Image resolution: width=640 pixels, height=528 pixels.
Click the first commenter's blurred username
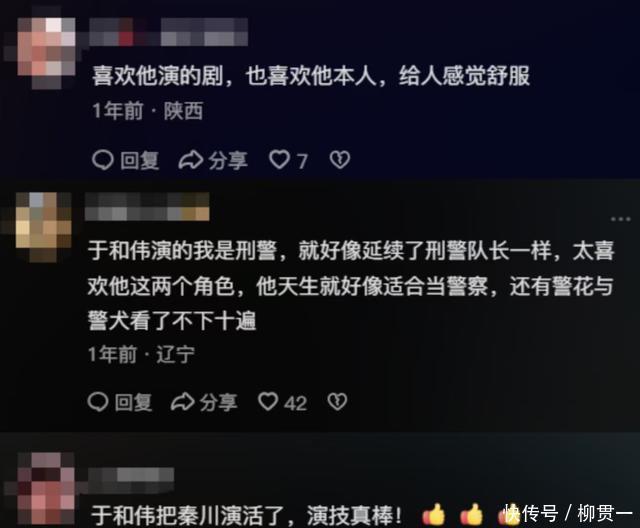pyautogui.click(x=169, y=31)
